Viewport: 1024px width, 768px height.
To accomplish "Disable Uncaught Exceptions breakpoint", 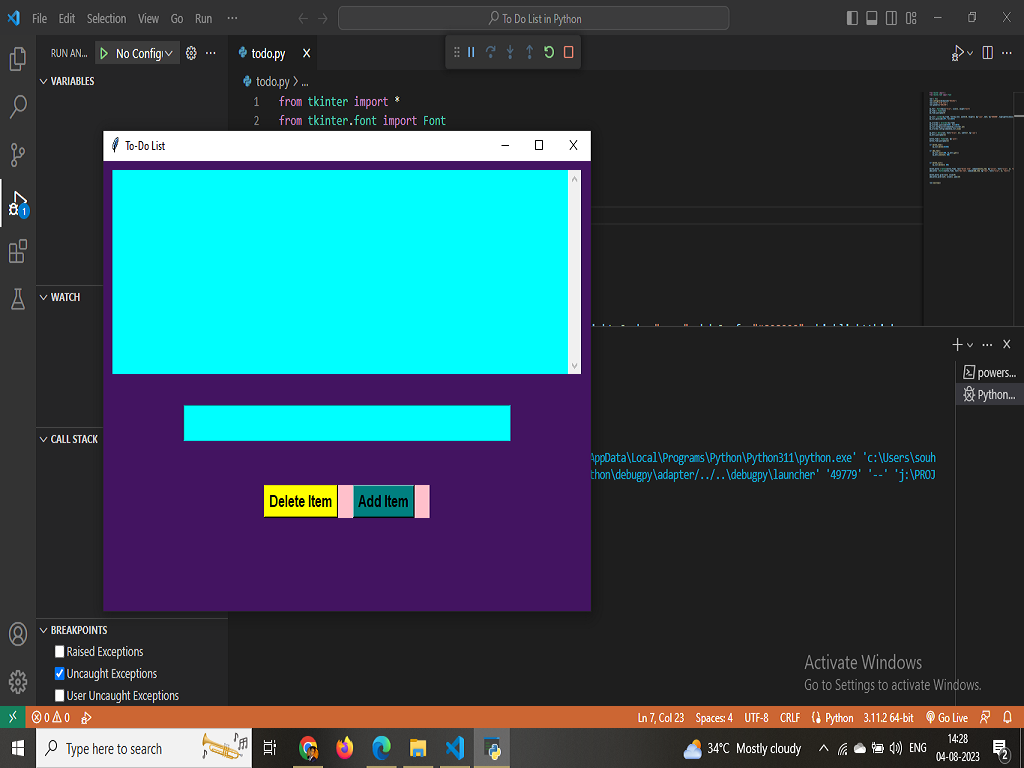I will 58,673.
